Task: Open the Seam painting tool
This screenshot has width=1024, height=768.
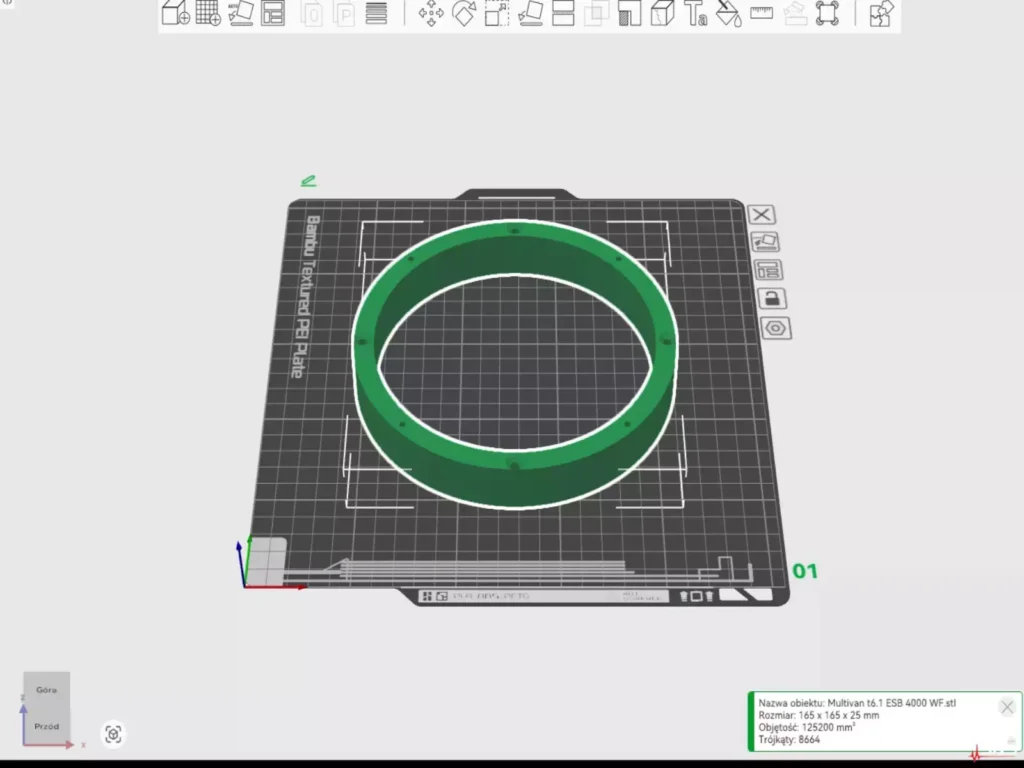Action: [x=662, y=13]
